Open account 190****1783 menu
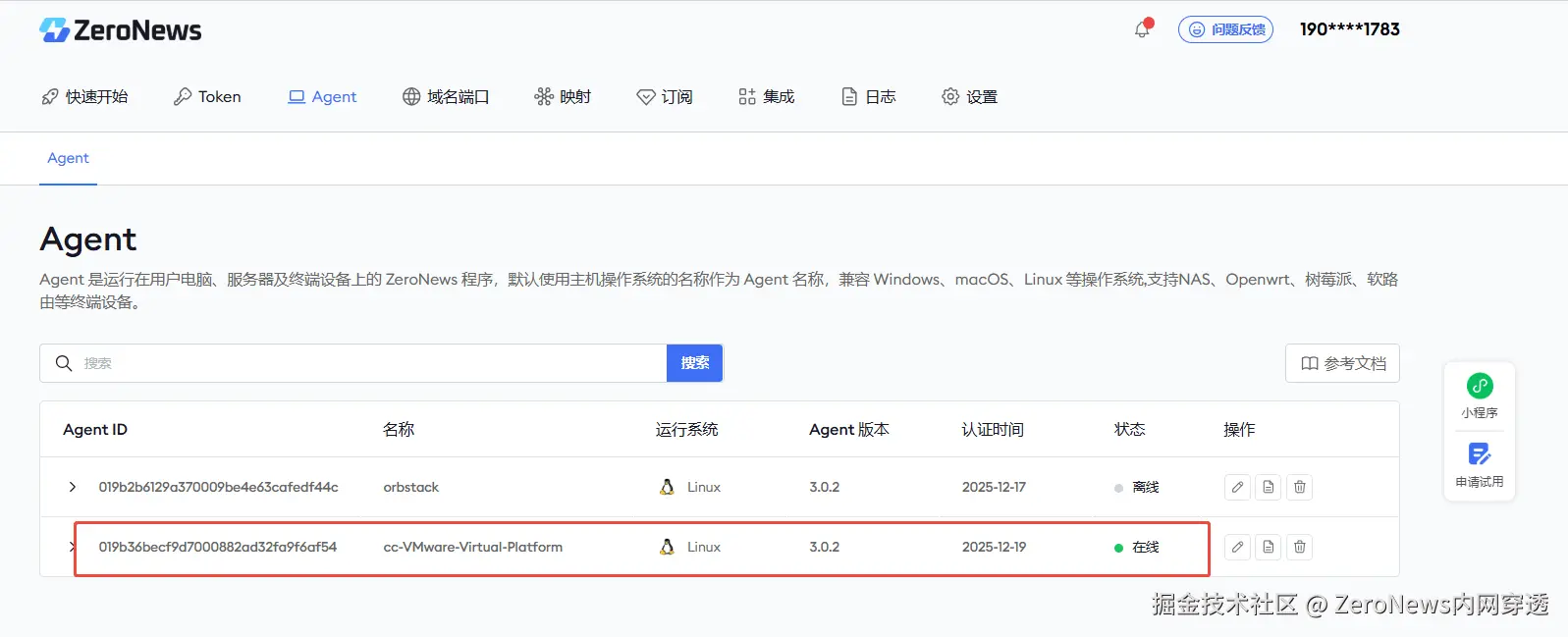 (1349, 29)
